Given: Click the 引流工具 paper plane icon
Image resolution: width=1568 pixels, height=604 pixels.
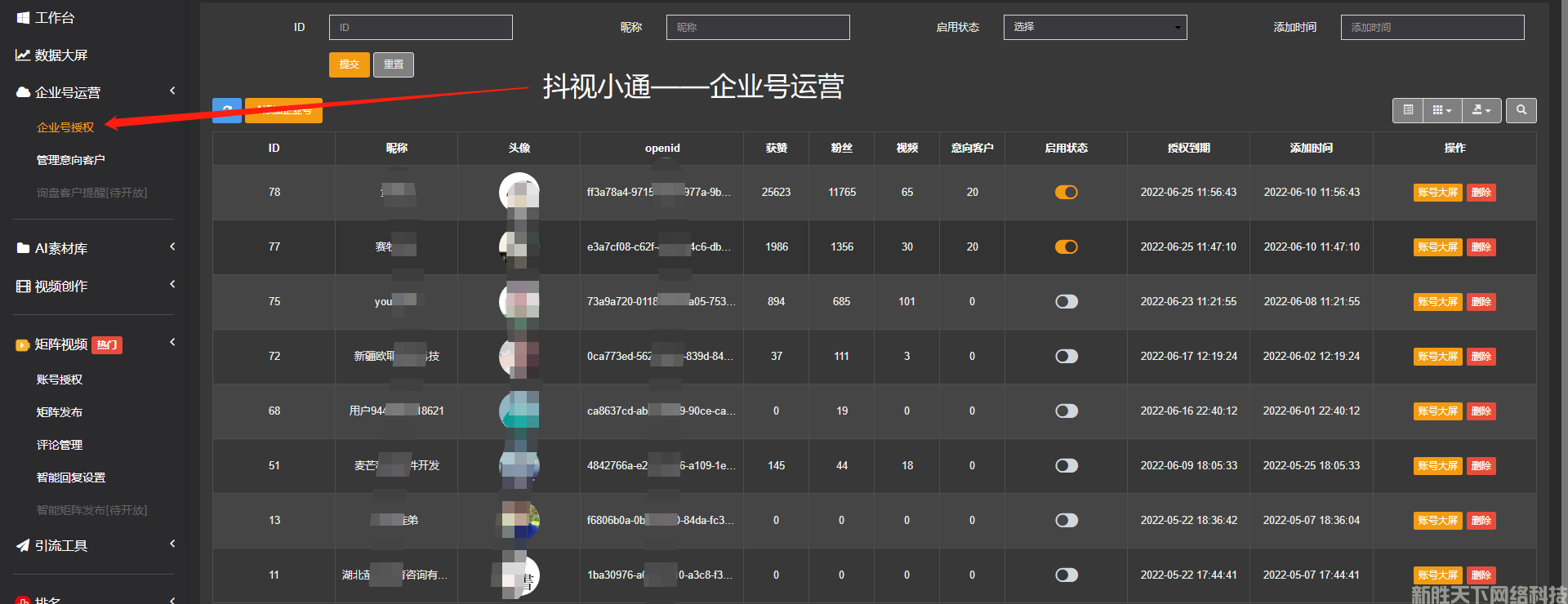Looking at the screenshot, I should pyautogui.click(x=23, y=545).
